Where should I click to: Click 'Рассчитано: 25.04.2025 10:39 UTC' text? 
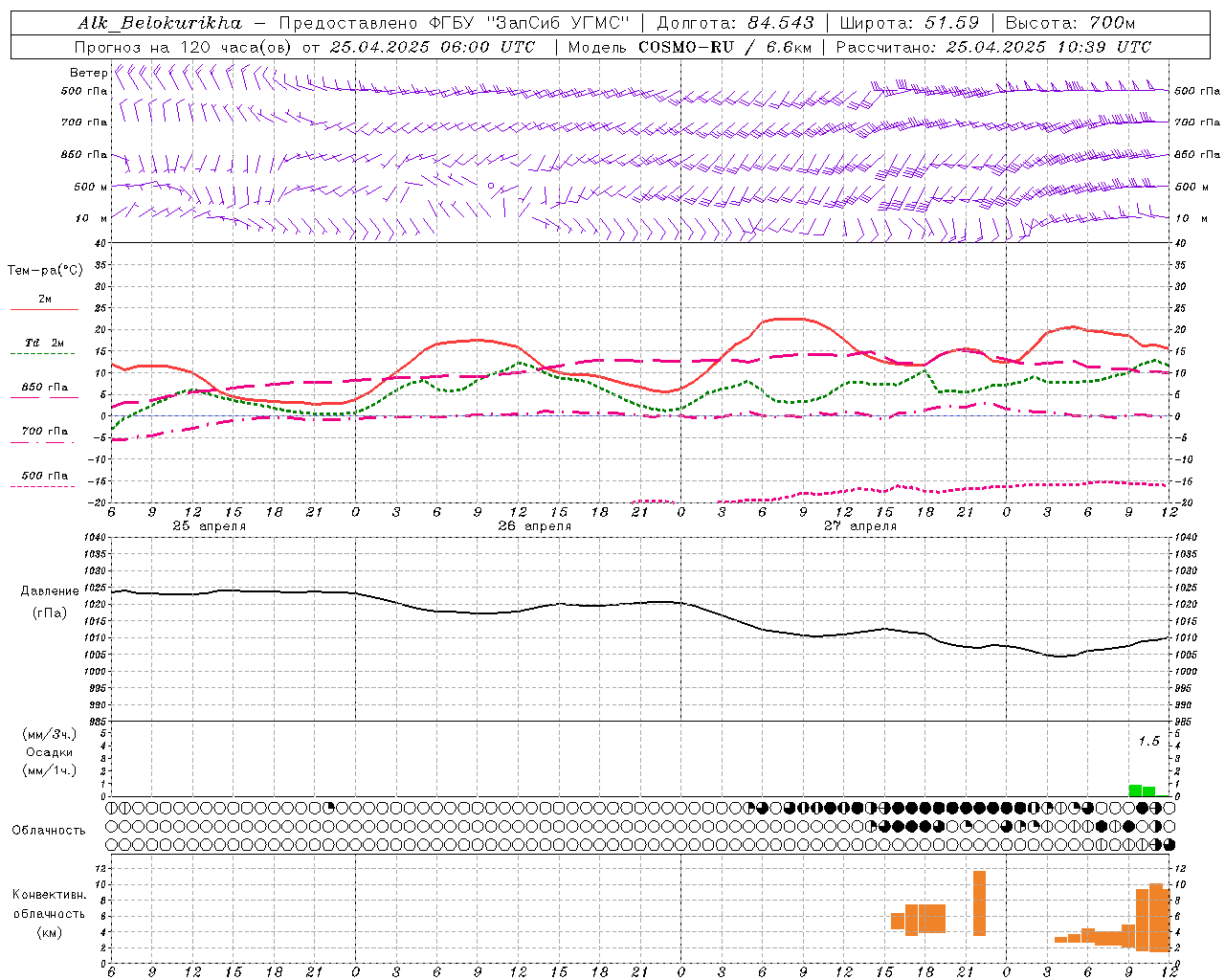(993, 47)
